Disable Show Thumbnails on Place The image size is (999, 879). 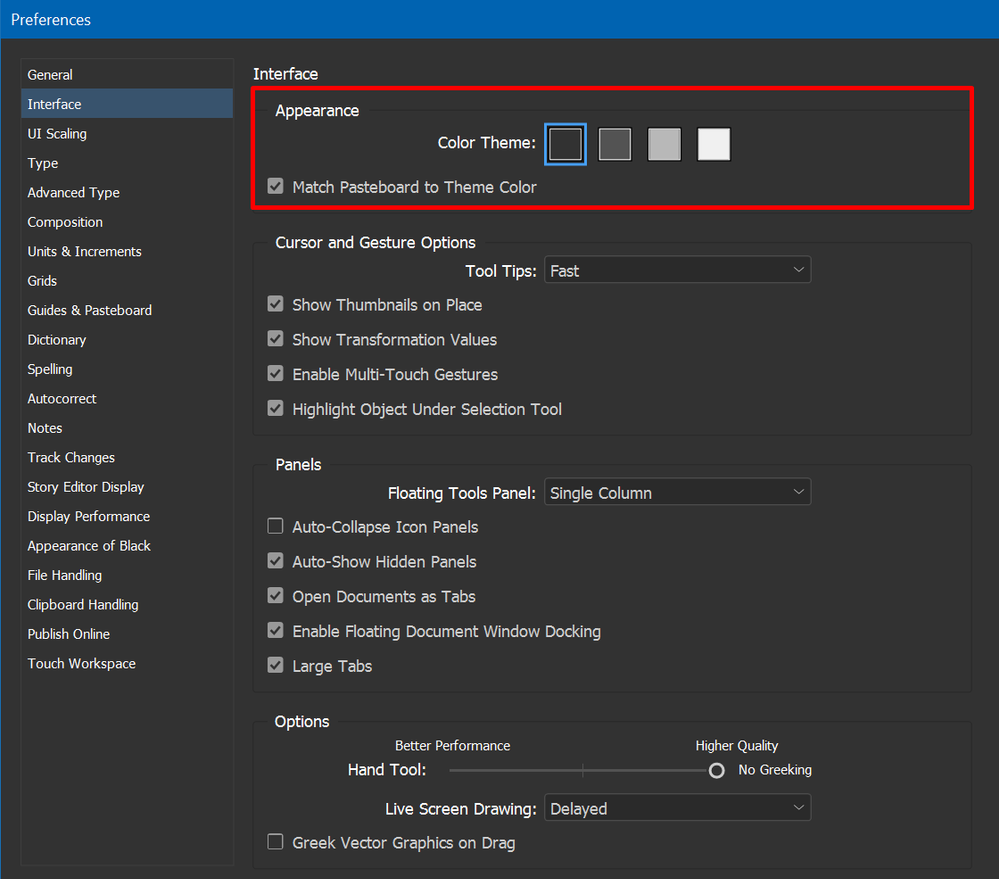coord(276,305)
